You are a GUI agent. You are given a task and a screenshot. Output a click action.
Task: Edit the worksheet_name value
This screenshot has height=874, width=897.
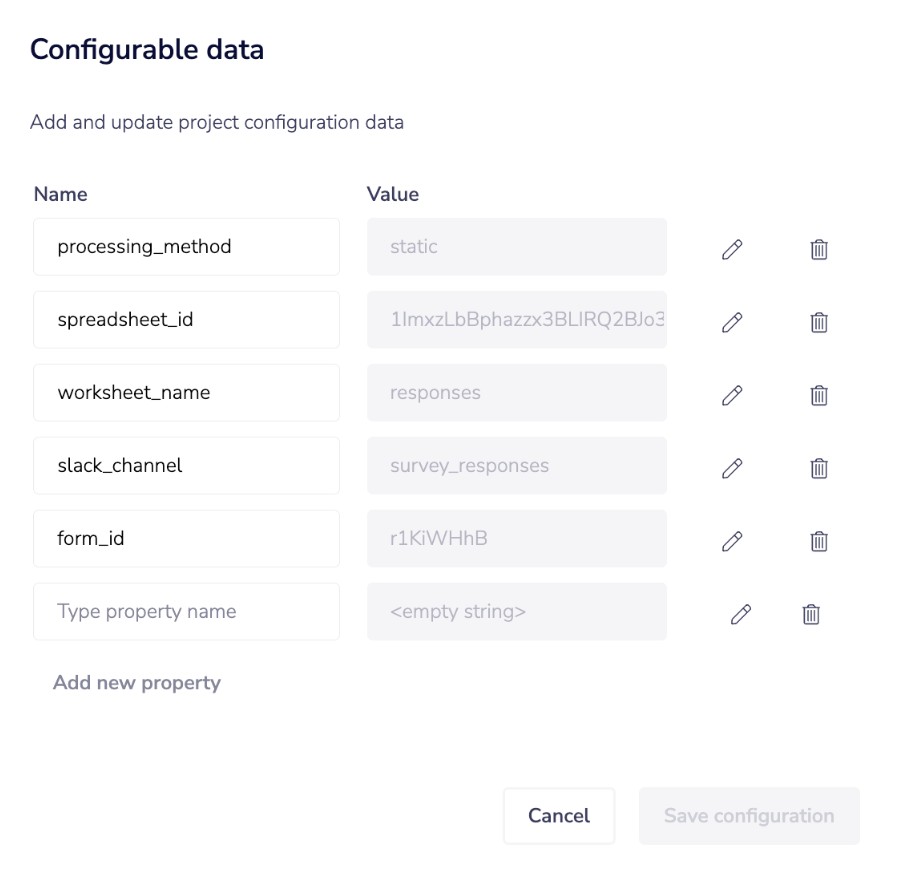[x=732, y=395]
